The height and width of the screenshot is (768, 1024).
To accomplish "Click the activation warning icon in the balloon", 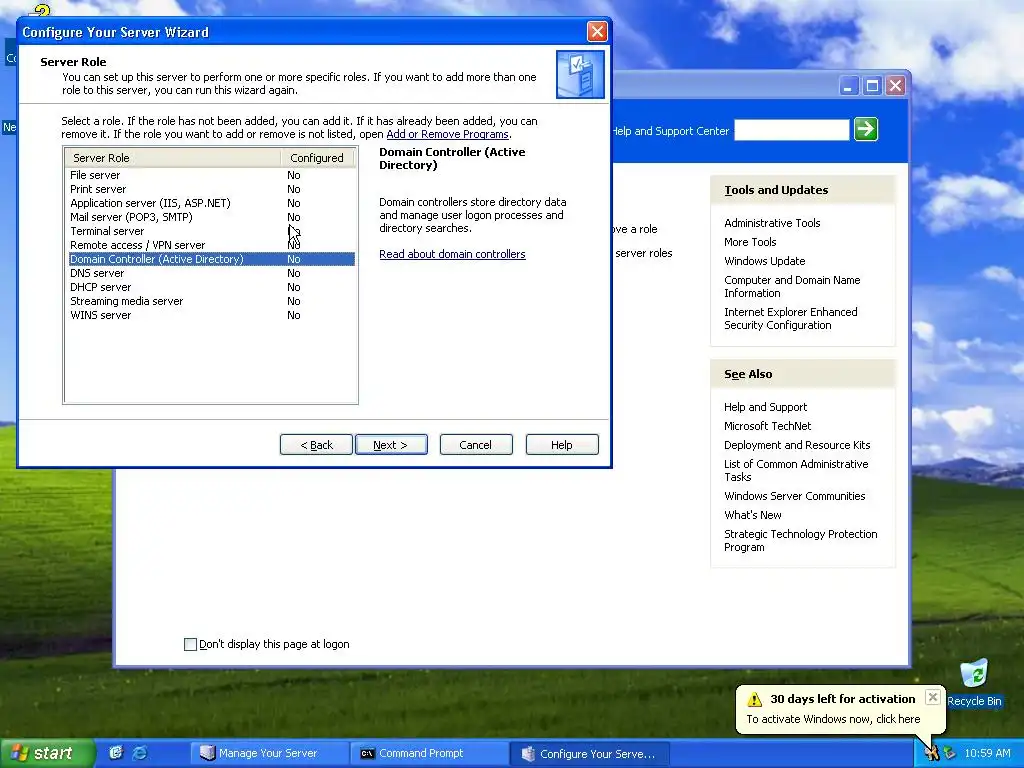I will [x=754, y=699].
